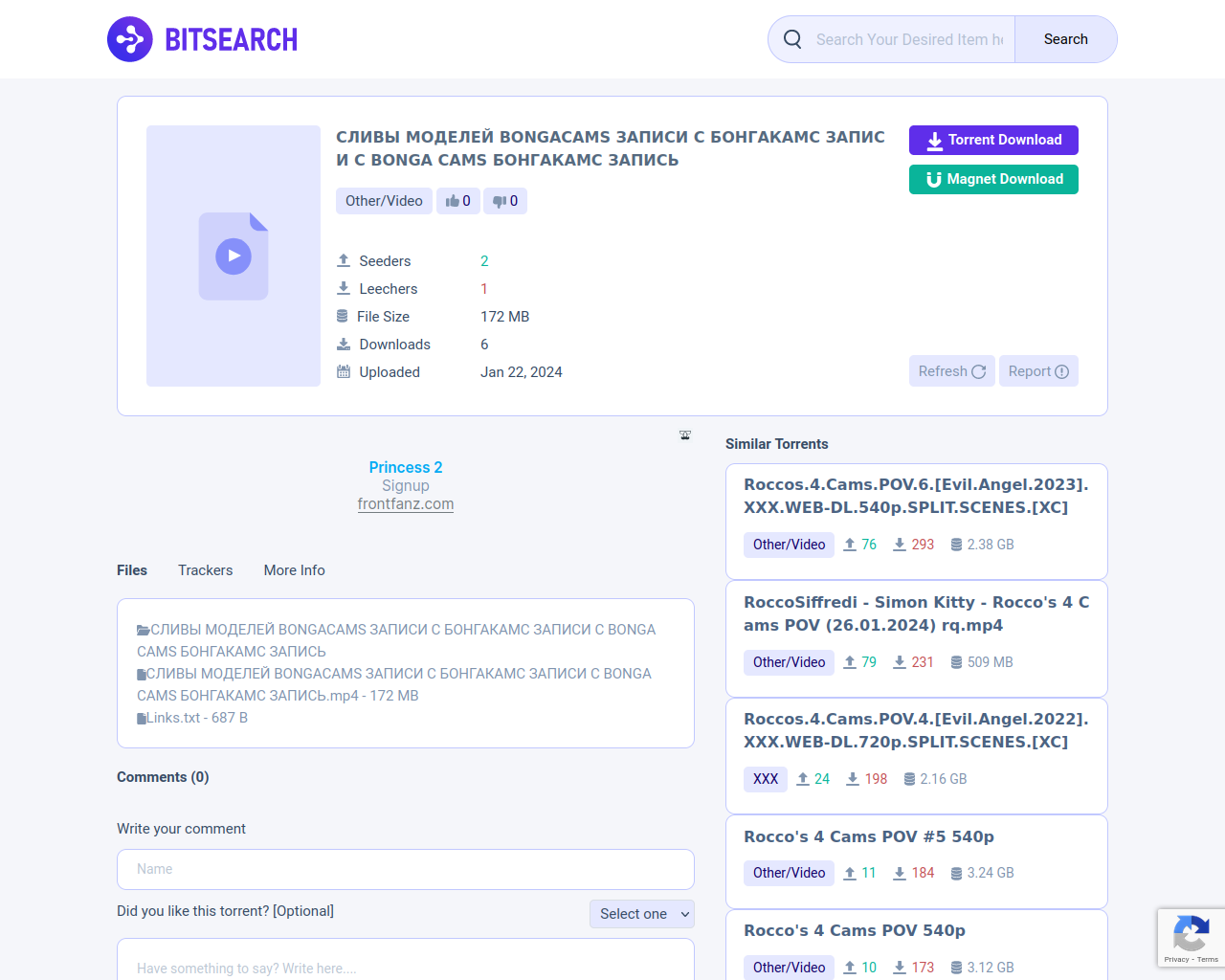
Task: Open the frontfanz.com link
Action: tap(406, 504)
